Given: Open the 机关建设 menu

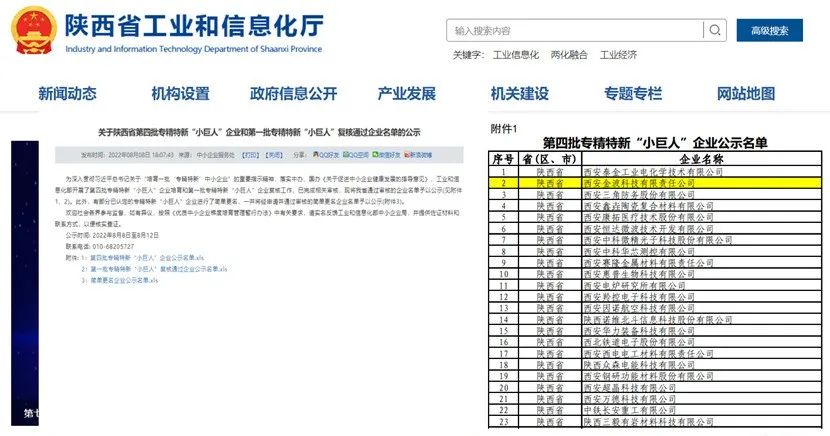Looking at the screenshot, I should [x=519, y=94].
